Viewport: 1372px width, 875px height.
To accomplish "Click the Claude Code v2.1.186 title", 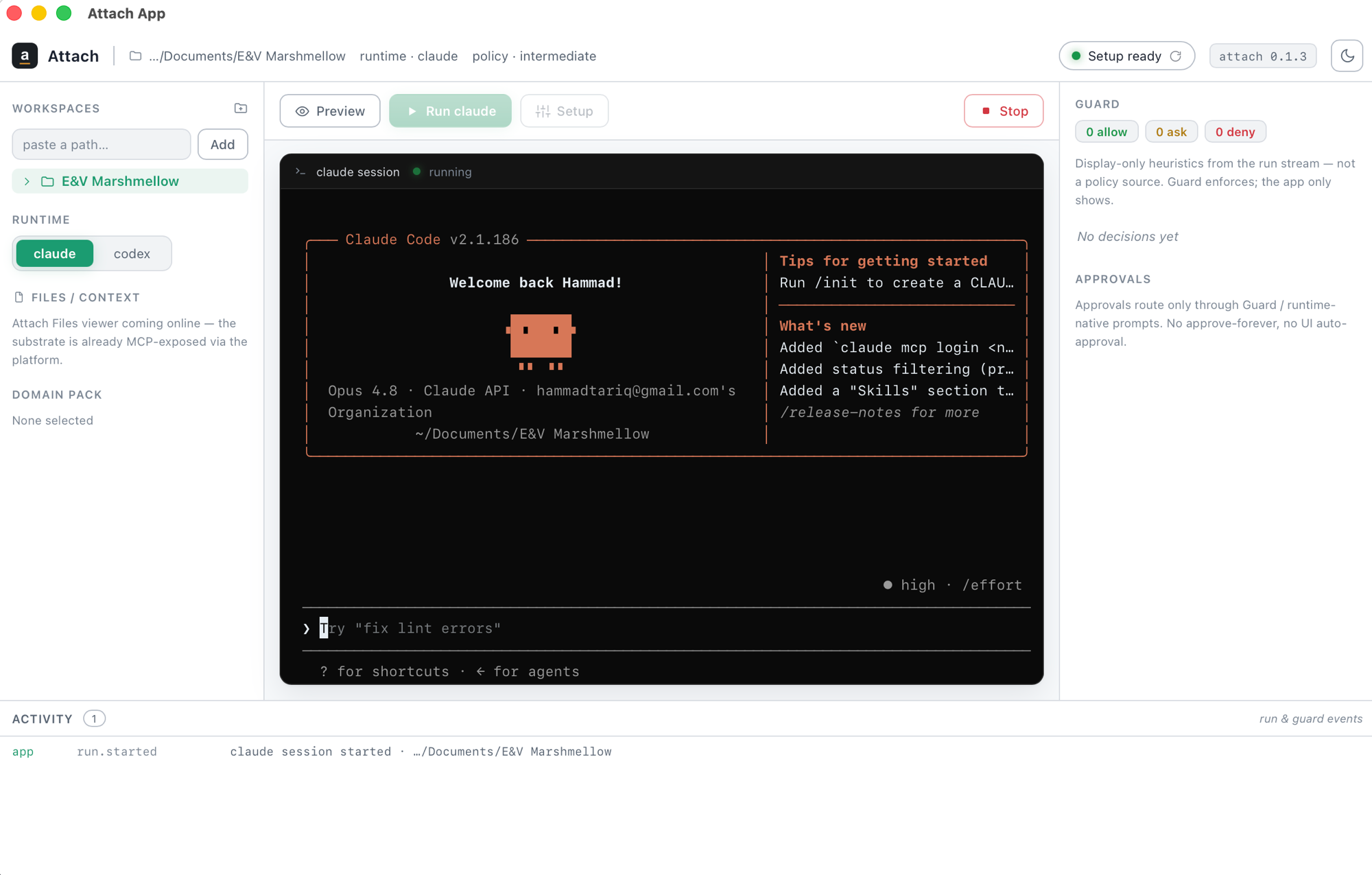I will pos(432,240).
